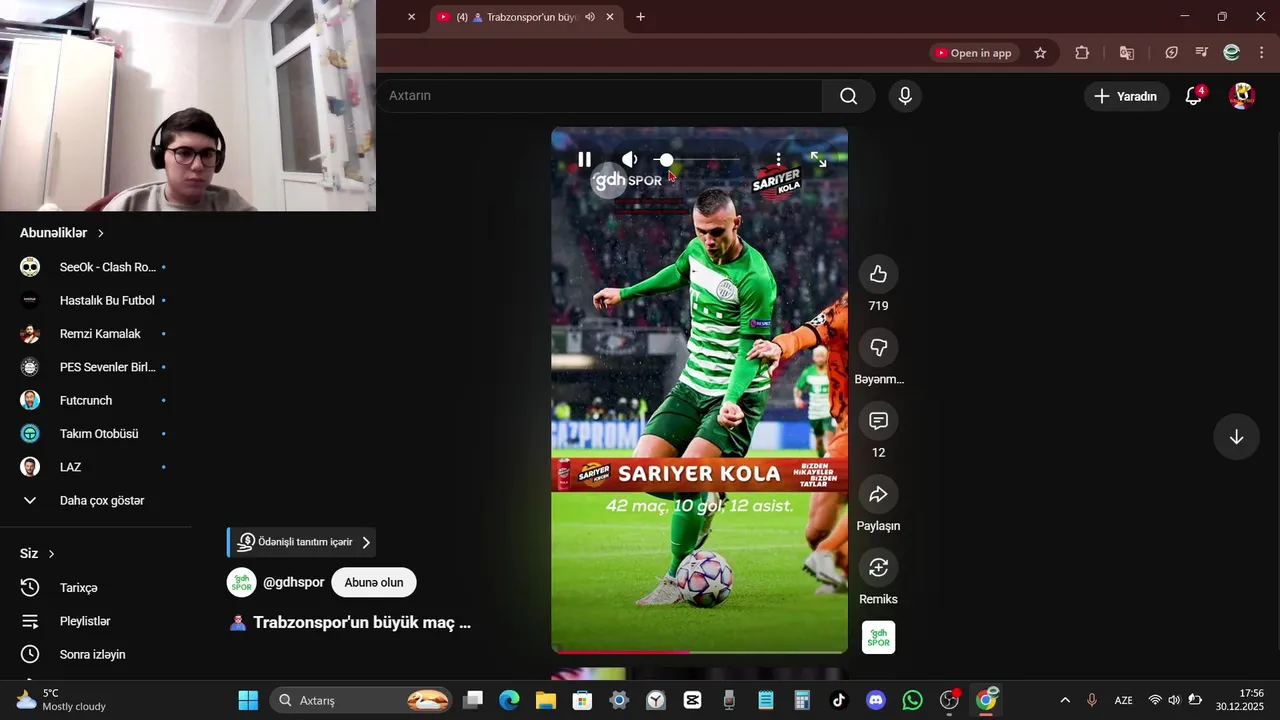Viewport: 1280px width, 720px height.
Task: Click Open in app button
Action: coord(973,53)
